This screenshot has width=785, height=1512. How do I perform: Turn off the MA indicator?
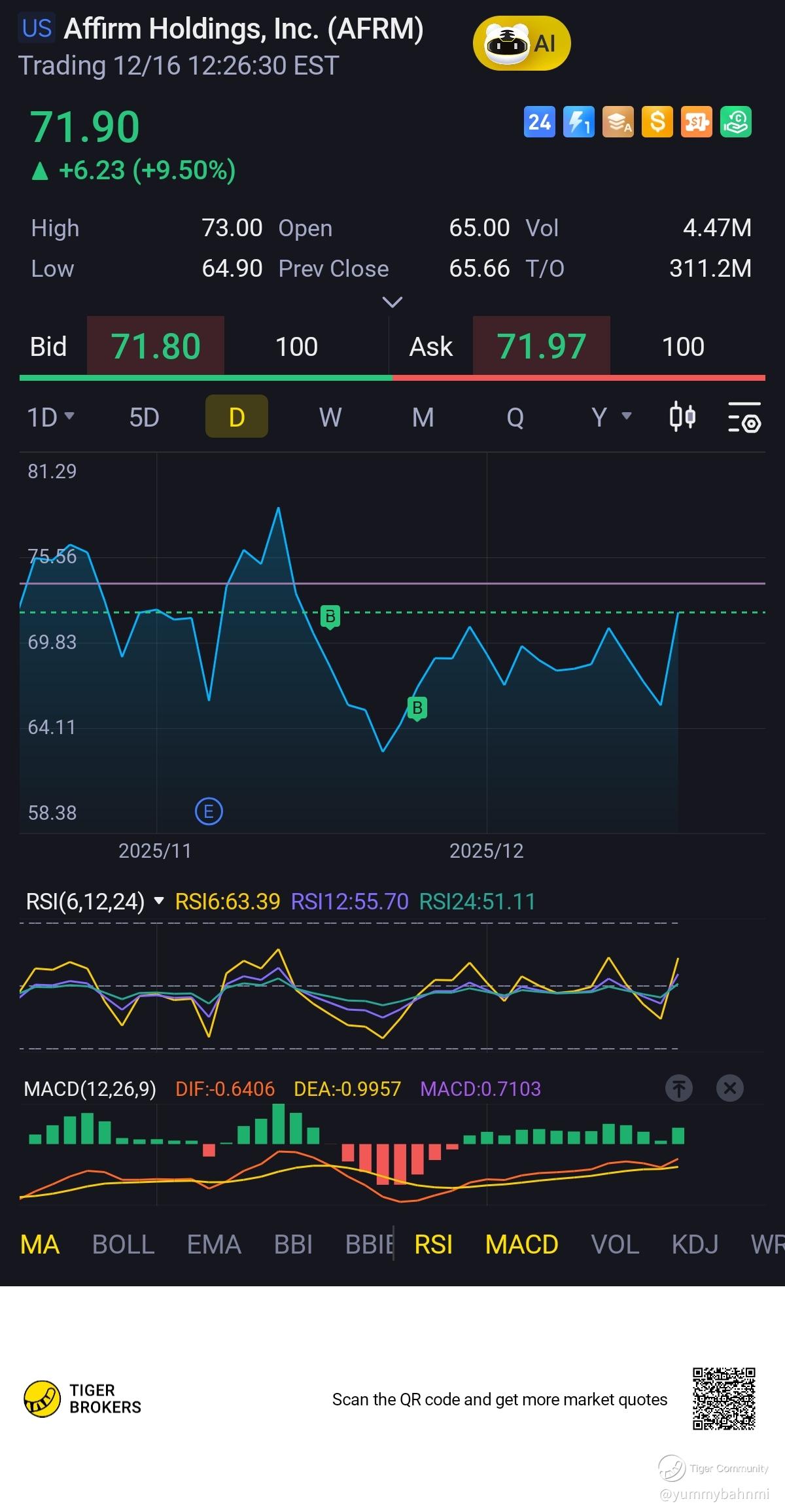point(40,1244)
